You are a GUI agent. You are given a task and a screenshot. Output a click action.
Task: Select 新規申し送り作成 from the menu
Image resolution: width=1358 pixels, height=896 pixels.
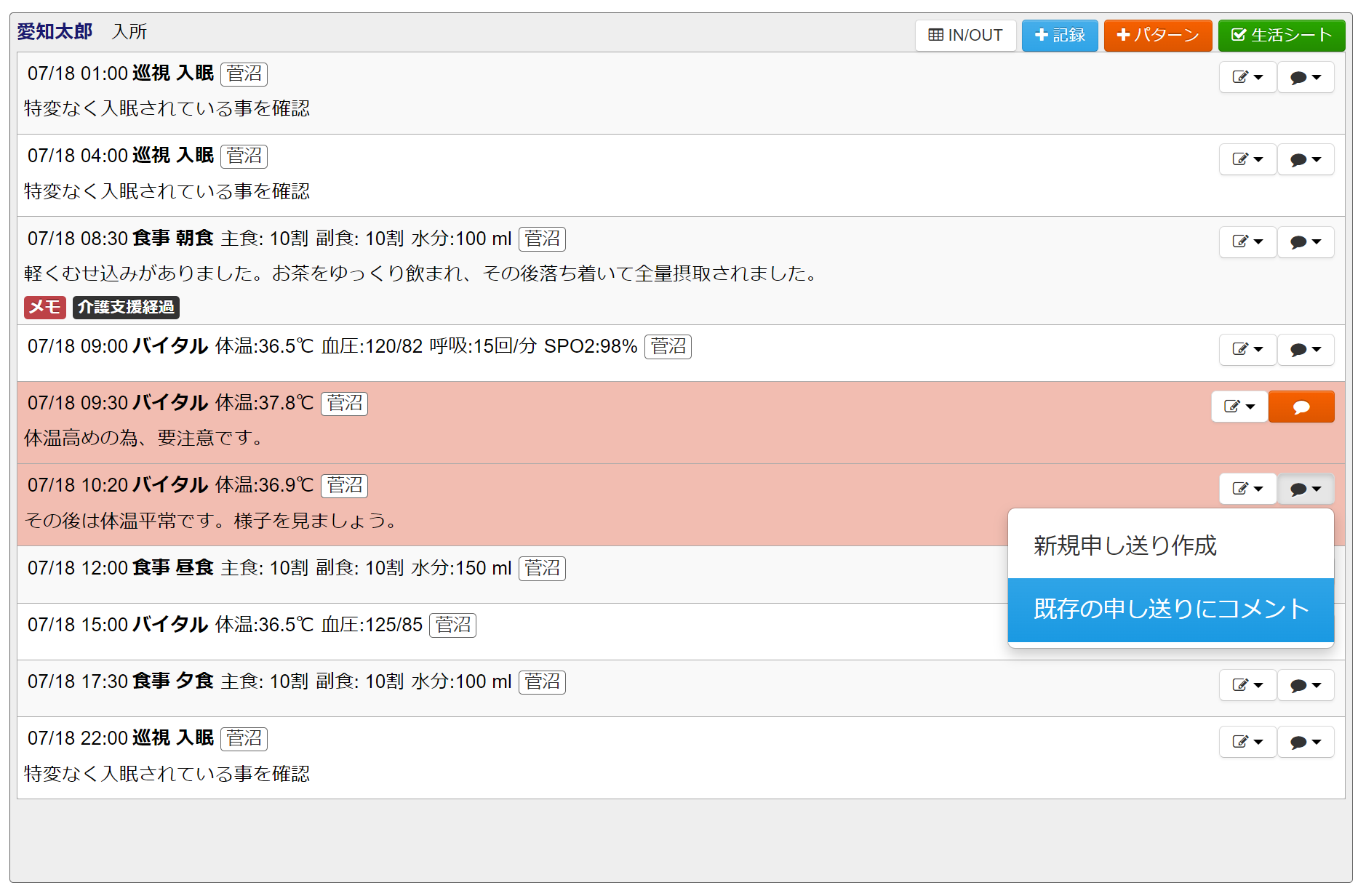coord(1125,545)
